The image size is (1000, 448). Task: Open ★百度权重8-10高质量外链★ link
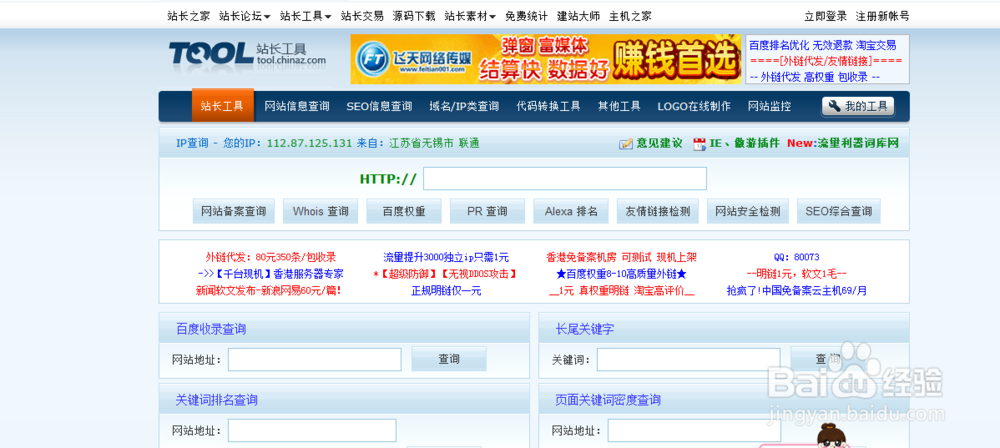(622, 274)
